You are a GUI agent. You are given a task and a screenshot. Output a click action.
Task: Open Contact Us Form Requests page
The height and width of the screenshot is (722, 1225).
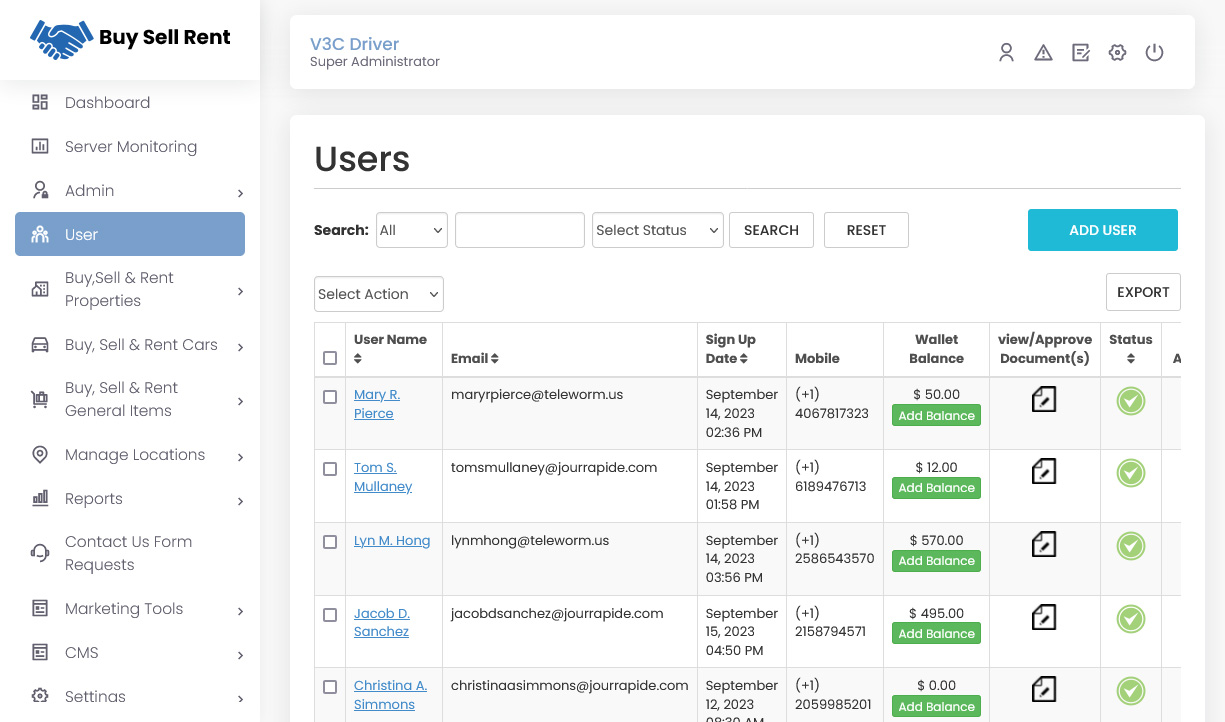point(130,553)
